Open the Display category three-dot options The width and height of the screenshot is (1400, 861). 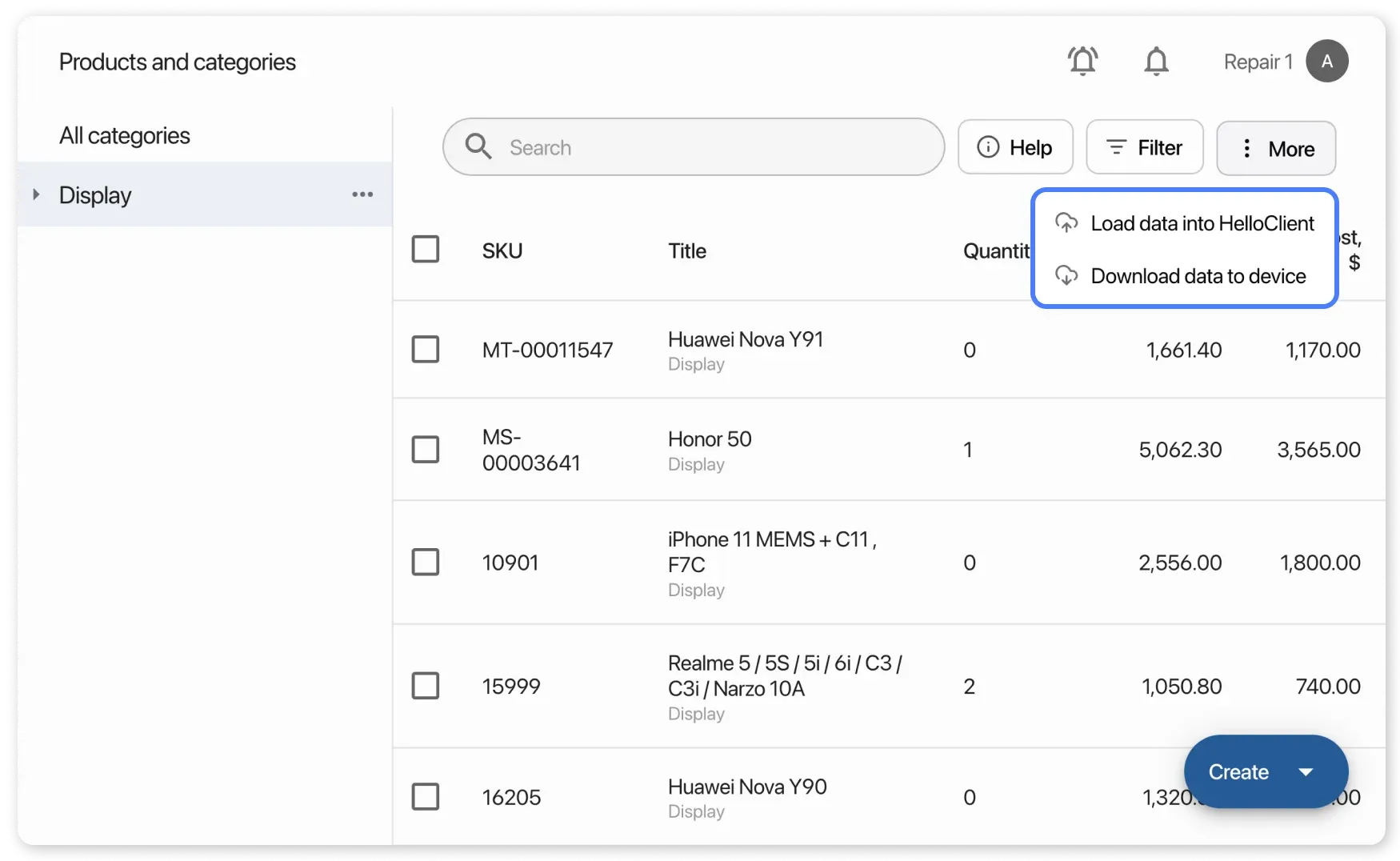pyautogui.click(x=362, y=194)
